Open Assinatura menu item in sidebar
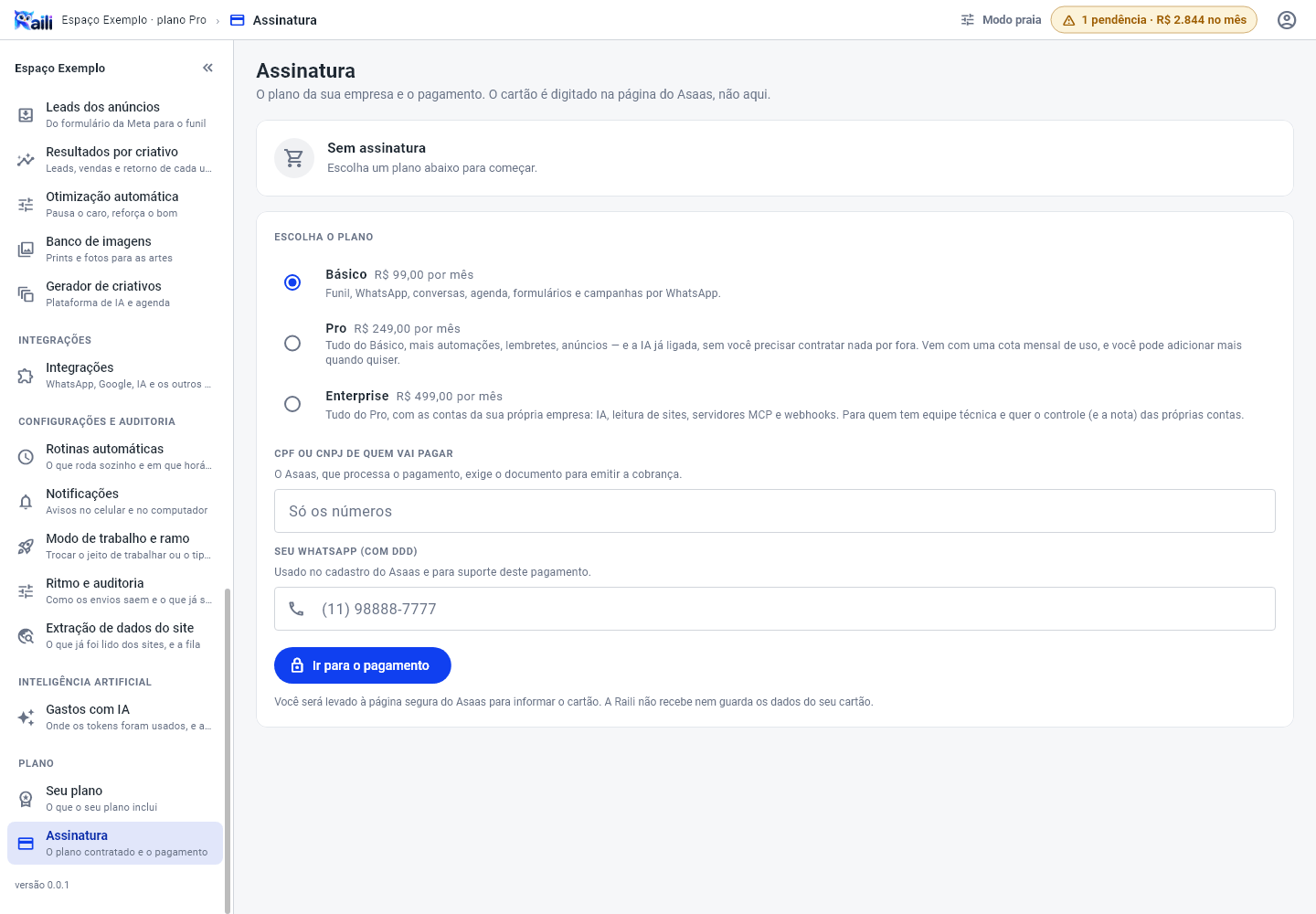The image size is (1316, 914). pyautogui.click(x=115, y=843)
